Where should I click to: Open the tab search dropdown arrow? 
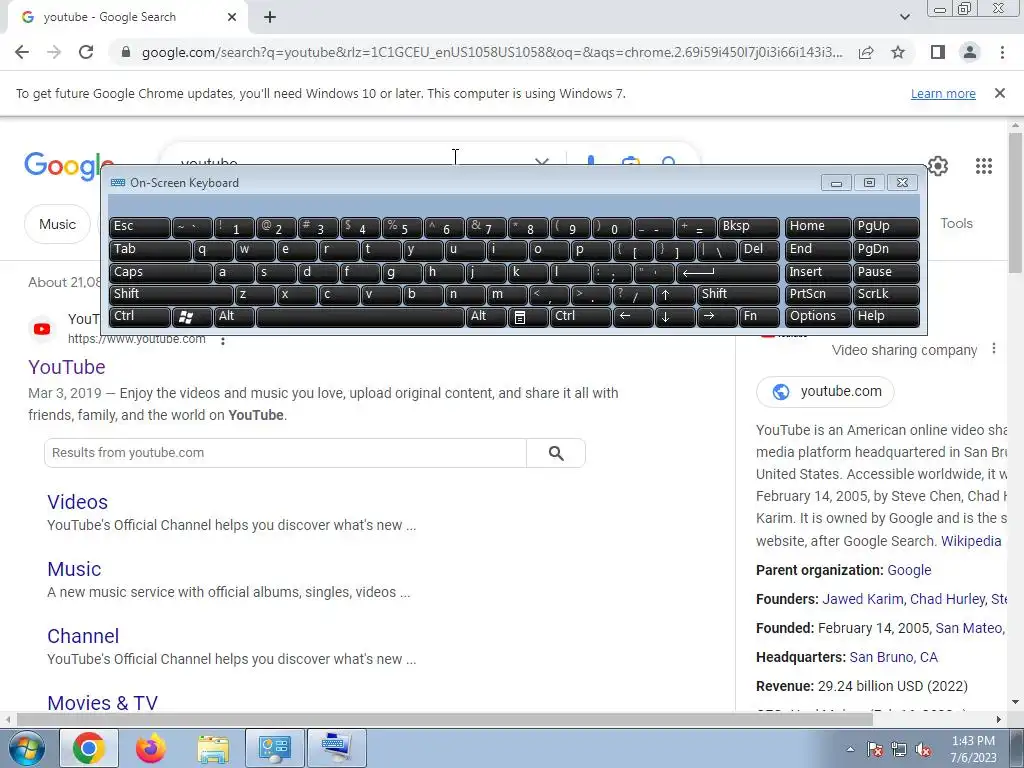pos(904,17)
